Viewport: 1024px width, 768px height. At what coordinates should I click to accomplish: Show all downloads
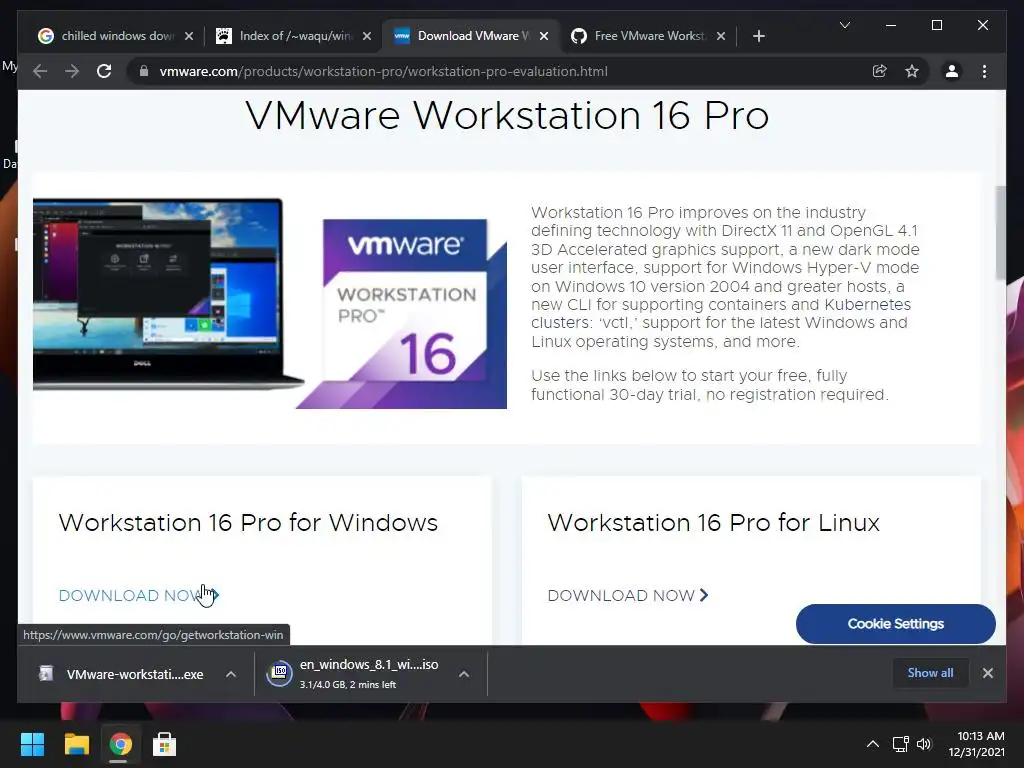(930, 673)
